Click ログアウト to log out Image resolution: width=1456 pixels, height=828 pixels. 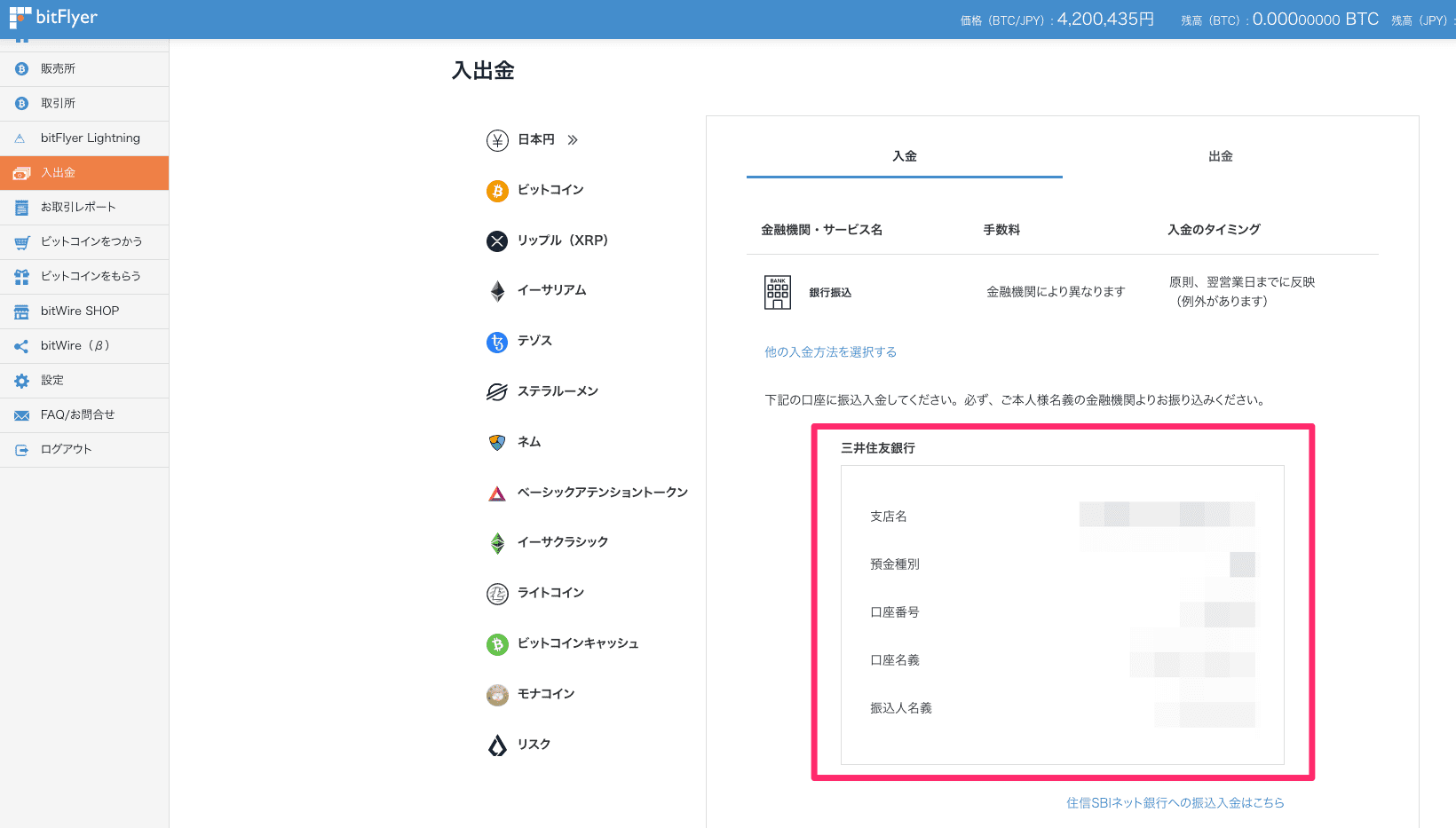point(84,449)
